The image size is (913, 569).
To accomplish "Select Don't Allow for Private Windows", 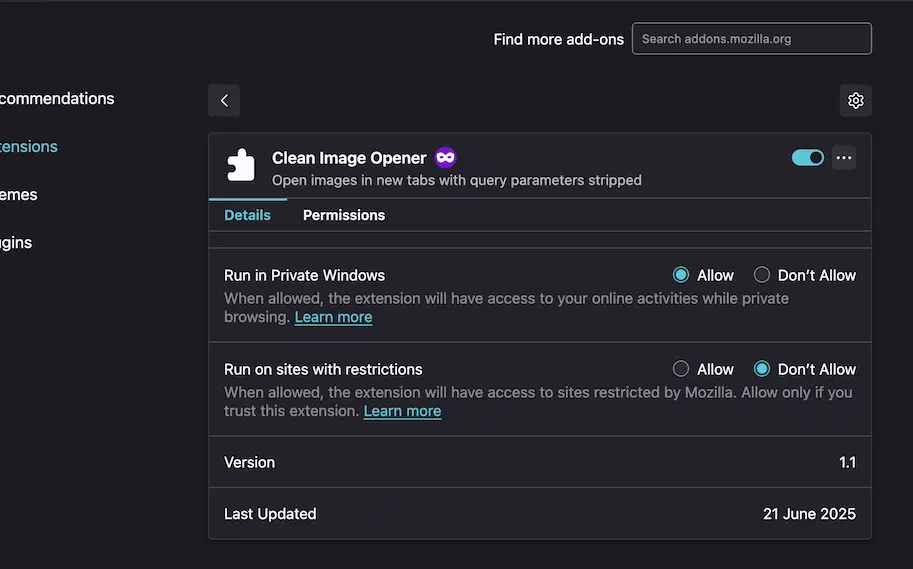I will pos(762,274).
